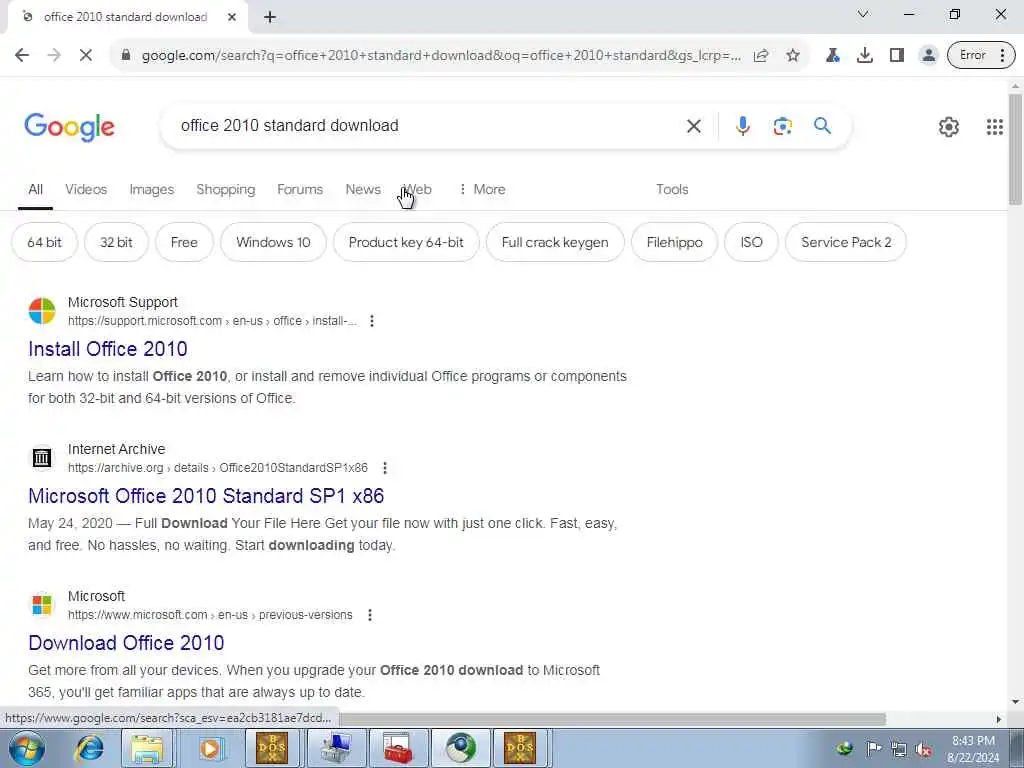
Task: Open the Windows Start menu
Action: tap(27, 748)
